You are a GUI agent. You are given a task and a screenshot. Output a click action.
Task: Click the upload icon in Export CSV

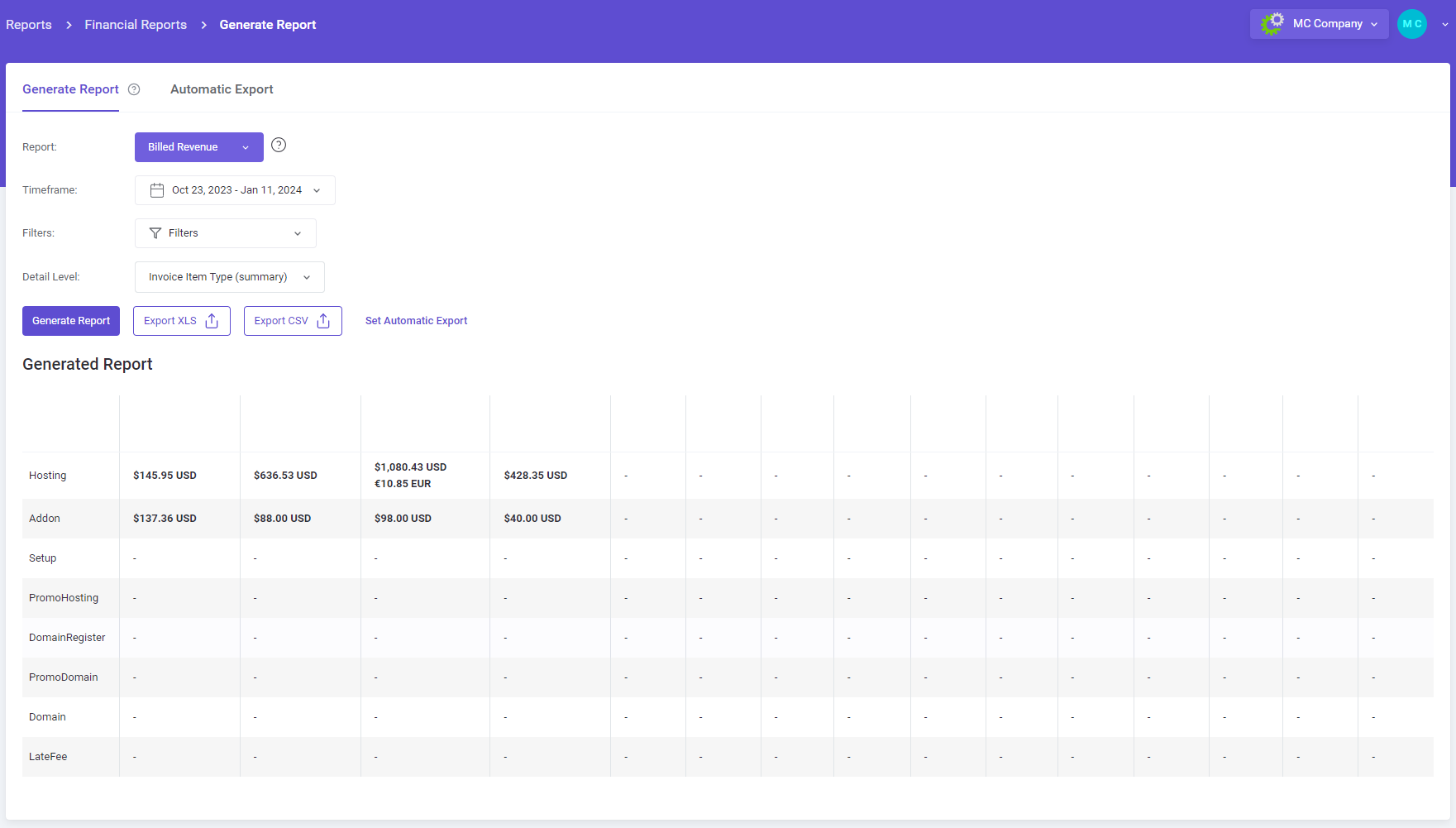pos(324,320)
